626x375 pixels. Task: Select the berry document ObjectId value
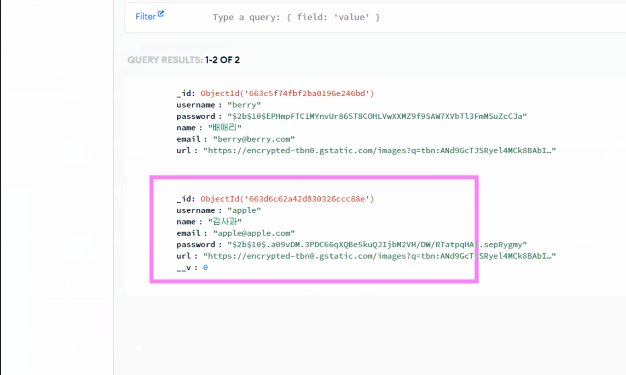pos(287,93)
